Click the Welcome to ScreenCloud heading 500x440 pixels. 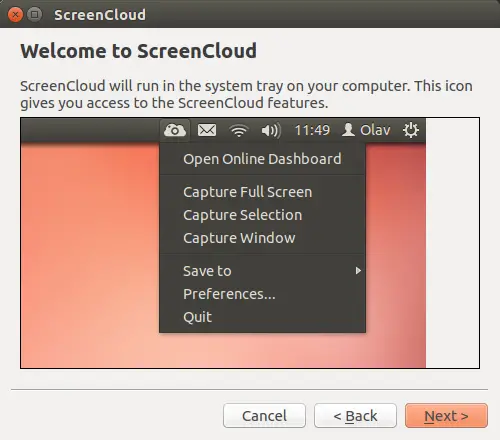click(x=139, y=51)
